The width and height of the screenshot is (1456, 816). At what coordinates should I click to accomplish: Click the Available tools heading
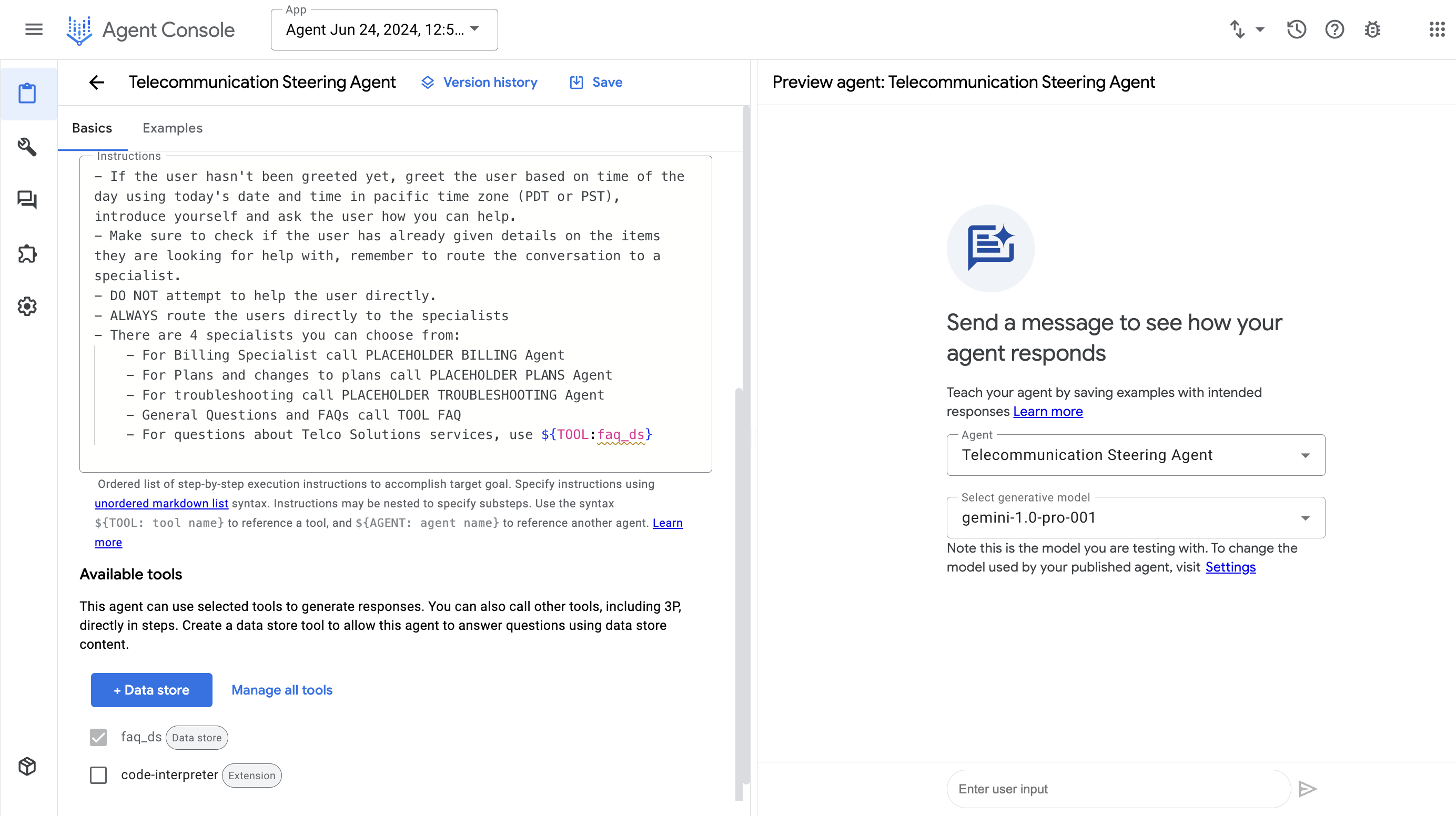(130, 574)
